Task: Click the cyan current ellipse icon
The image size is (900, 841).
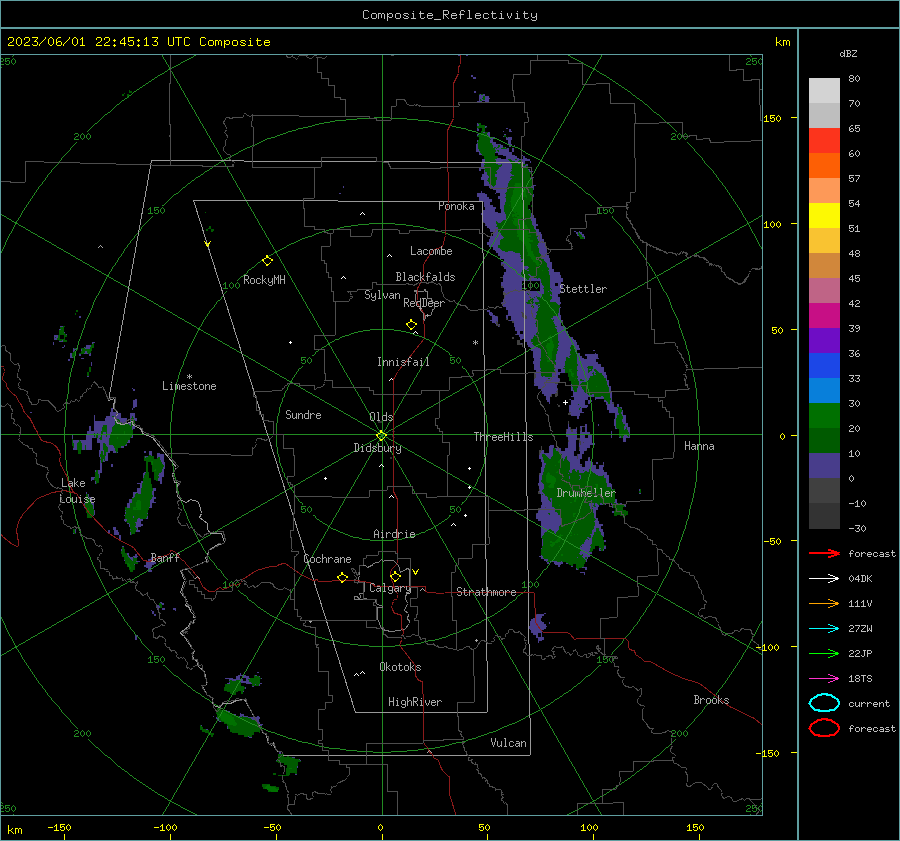Action: [824, 703]
